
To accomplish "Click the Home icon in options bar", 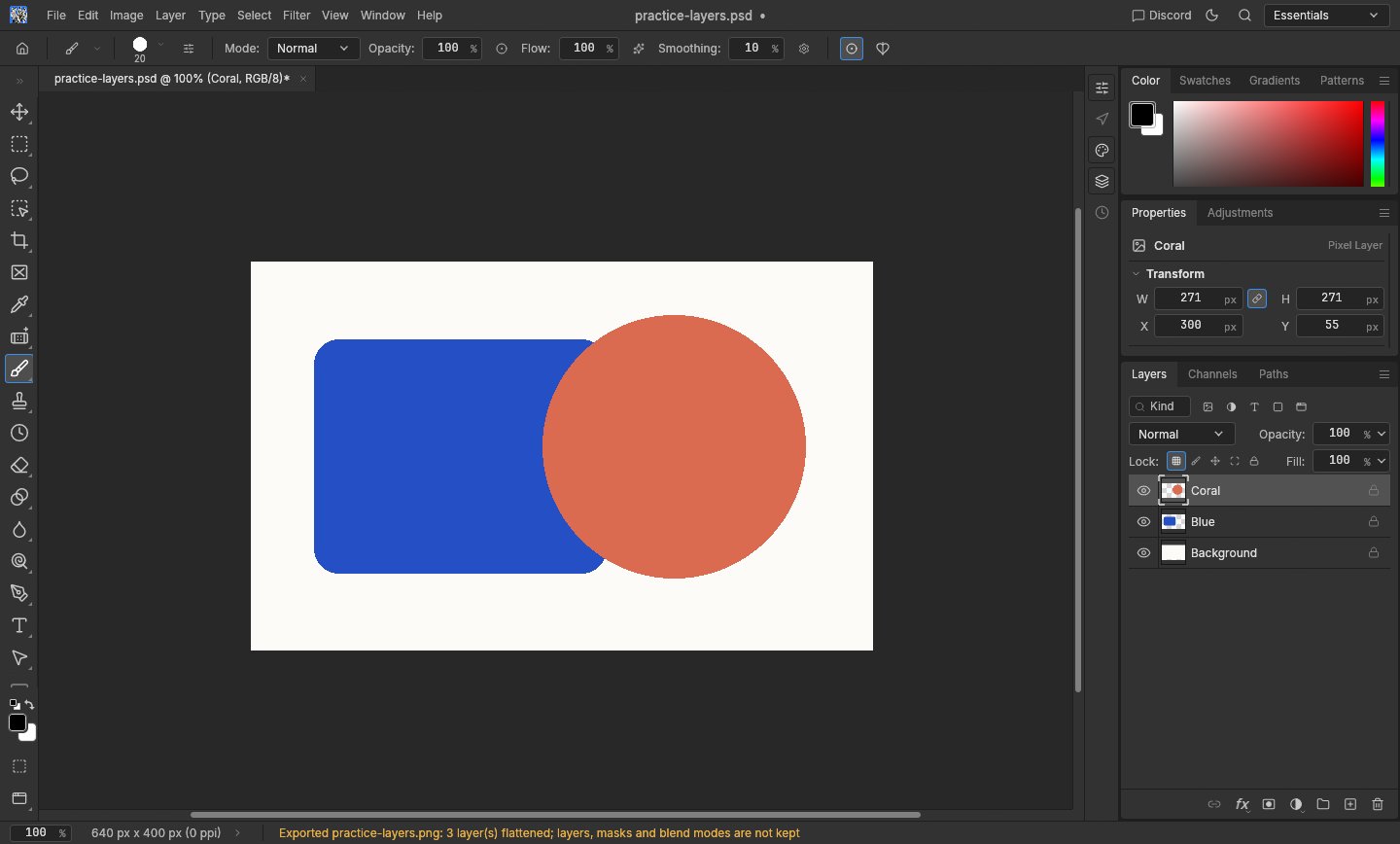I will coord(22,49).
